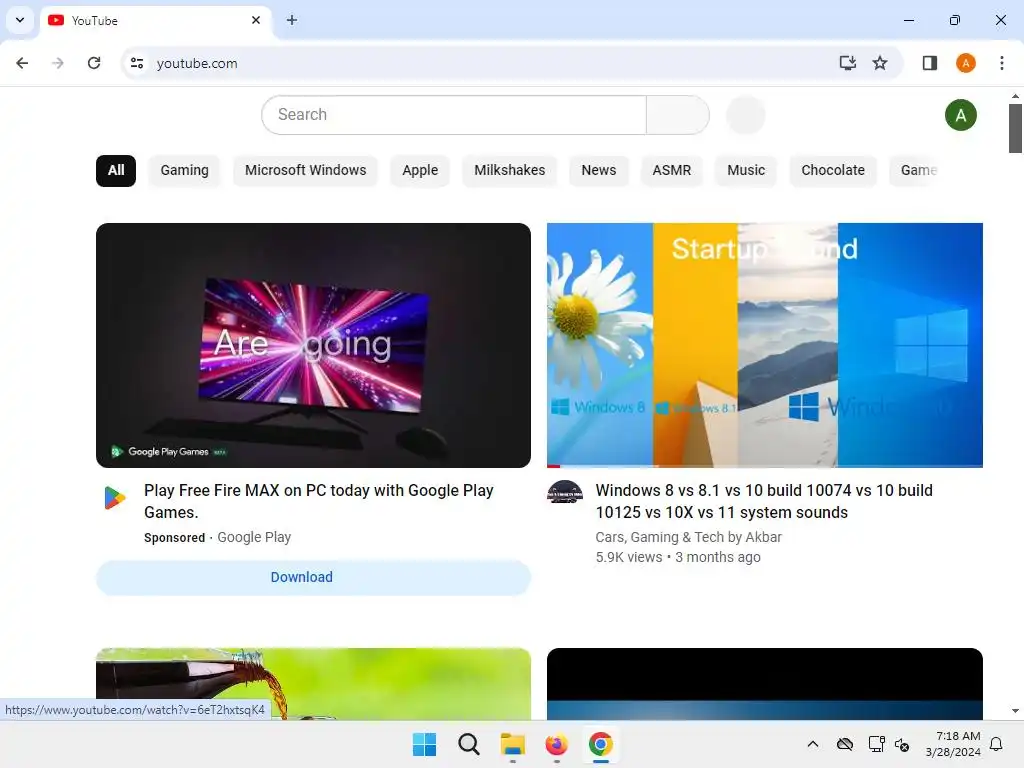Open the green YouTube account avatar

click(x=961, y=116)
